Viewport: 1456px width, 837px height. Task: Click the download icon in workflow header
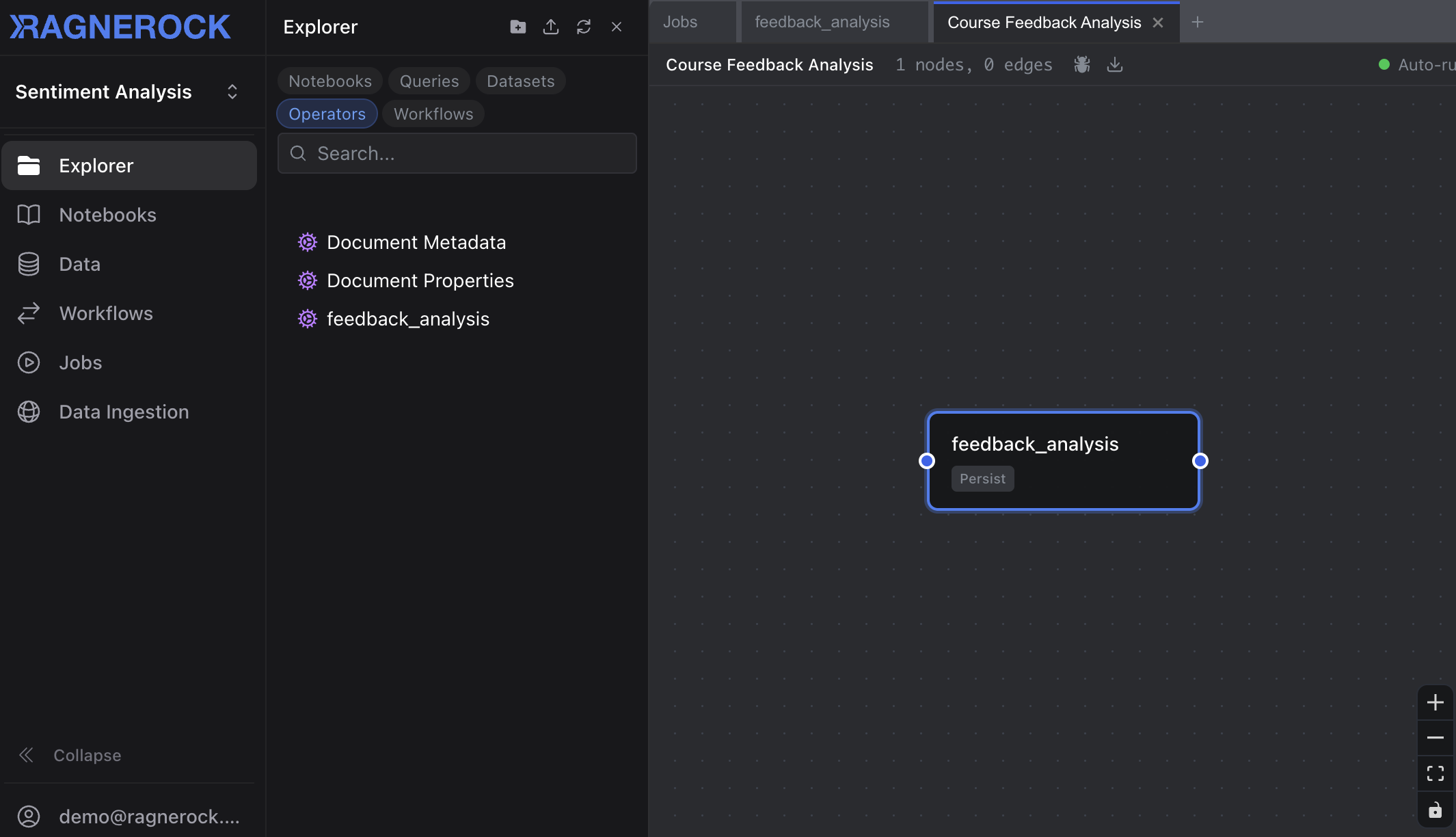coord(1115,64)
